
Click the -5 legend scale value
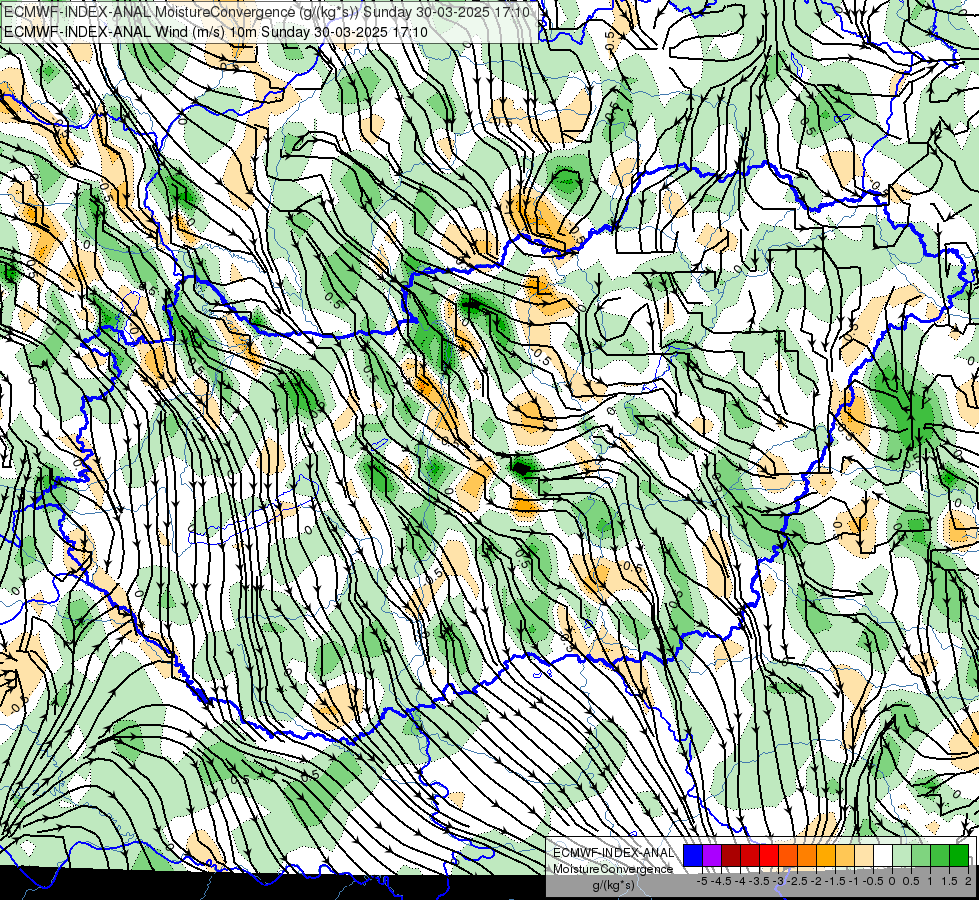pyautogui.click(x=702, y=881)
